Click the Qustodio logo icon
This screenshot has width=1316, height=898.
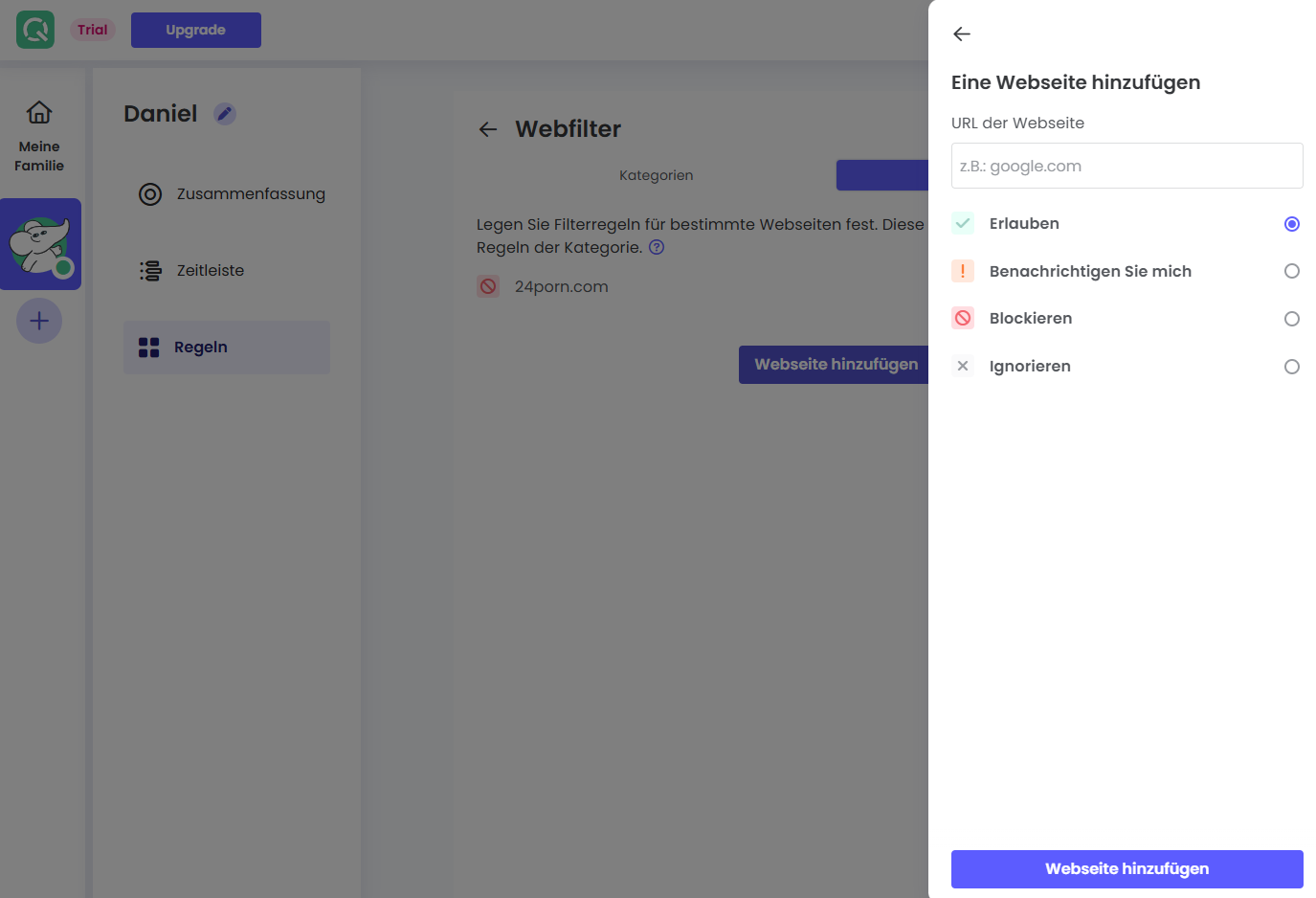tap(35, 30)
